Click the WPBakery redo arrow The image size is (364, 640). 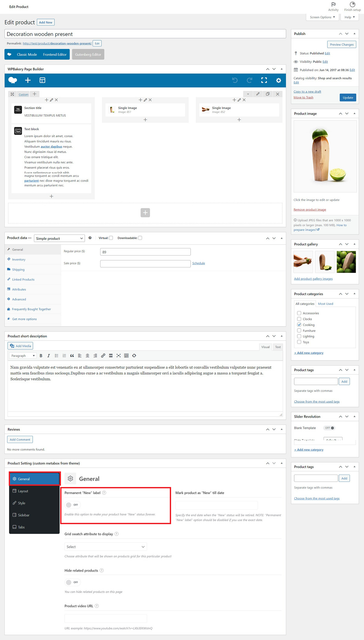[x=249, y=80]
